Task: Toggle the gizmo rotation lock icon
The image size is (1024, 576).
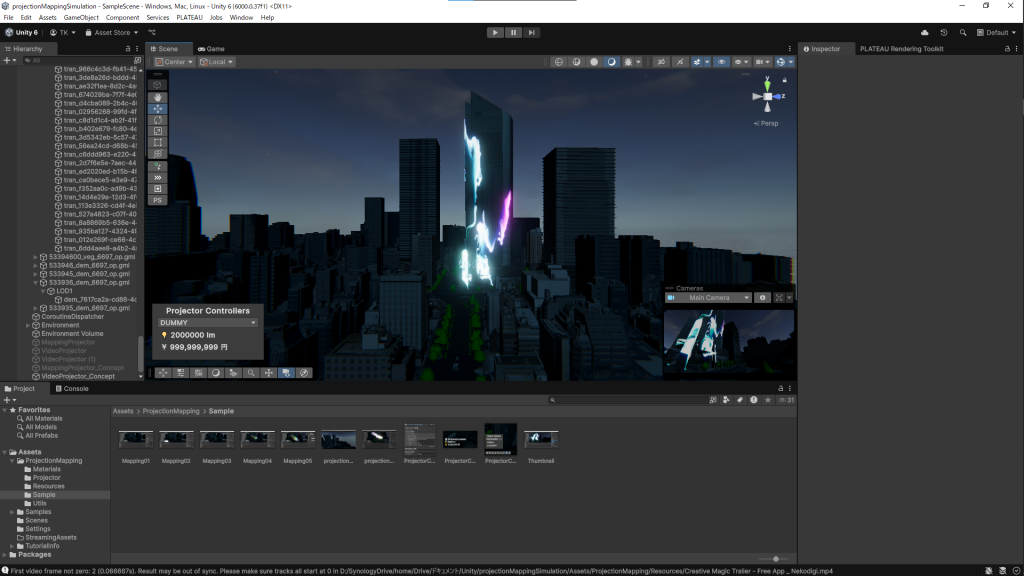Action: (784, 80)
